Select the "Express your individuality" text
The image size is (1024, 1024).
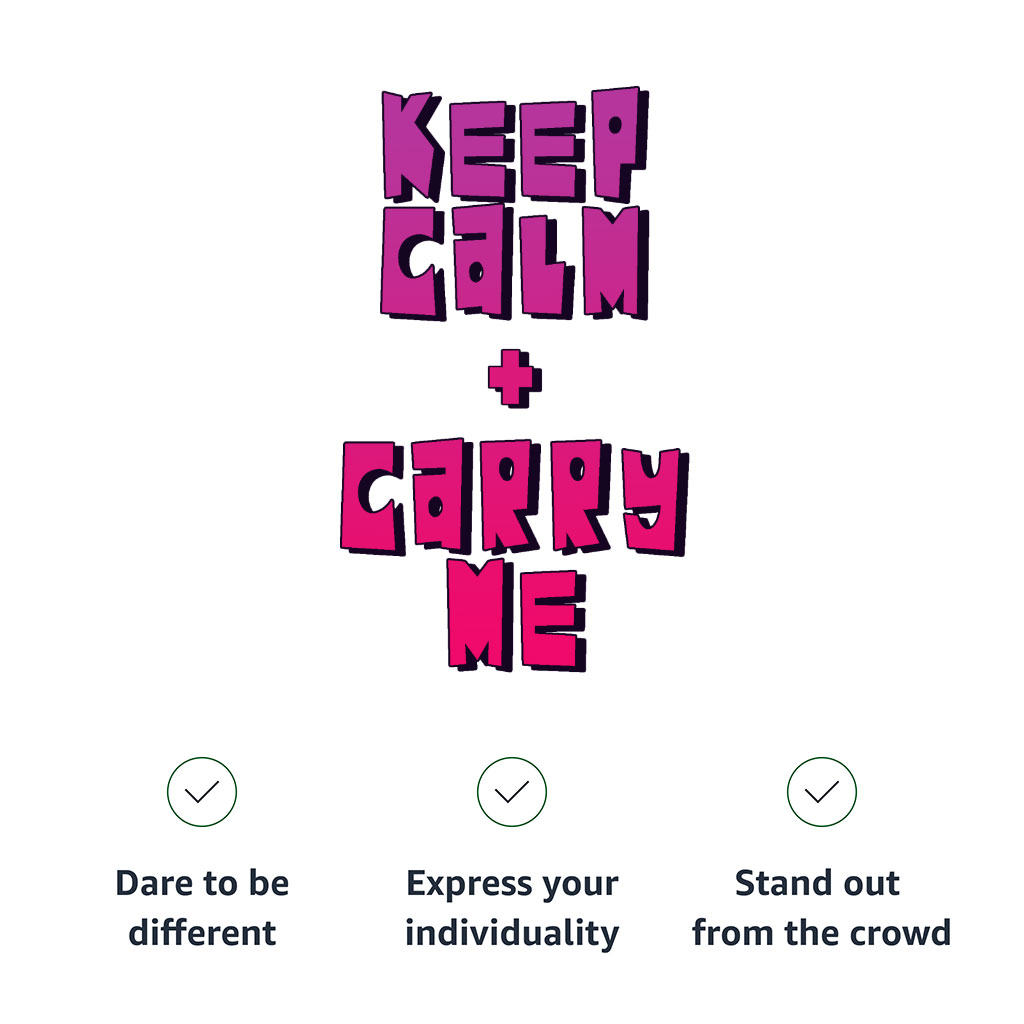click(x=512, y=908)
